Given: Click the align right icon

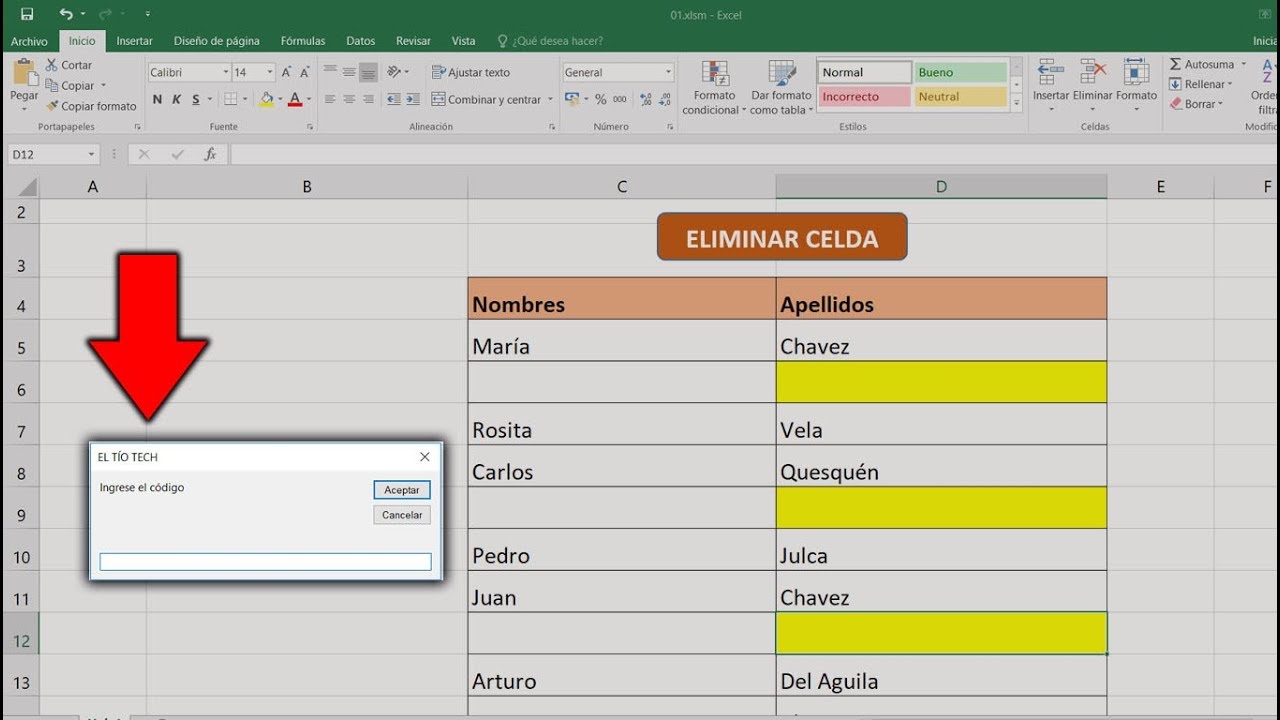Looking at the screenshot, I should click(x=368, y=100).
